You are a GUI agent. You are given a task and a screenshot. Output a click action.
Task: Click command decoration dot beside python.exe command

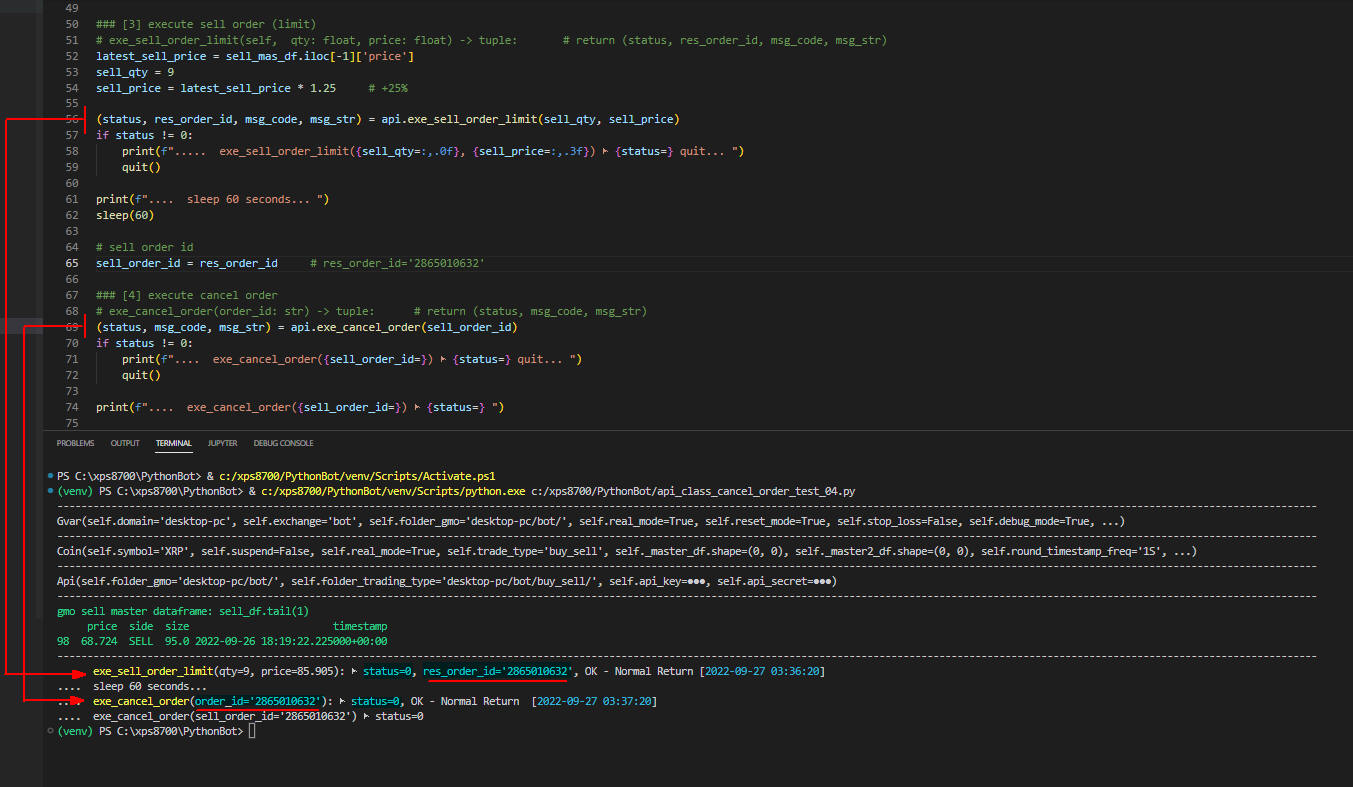click(x=51, y=492)
